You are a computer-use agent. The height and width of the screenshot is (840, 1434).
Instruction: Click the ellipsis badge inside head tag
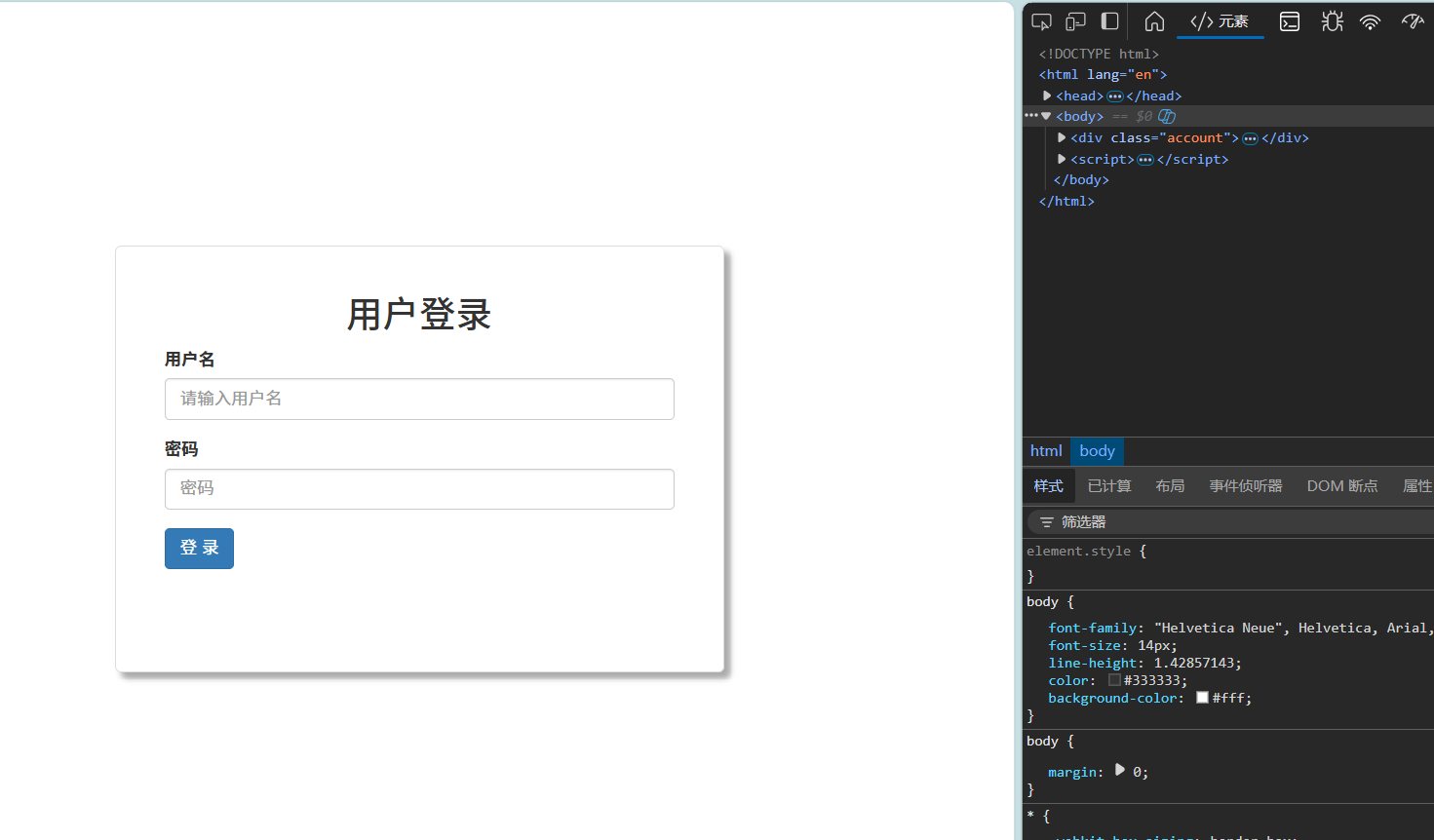click(x=1115, y=95)
